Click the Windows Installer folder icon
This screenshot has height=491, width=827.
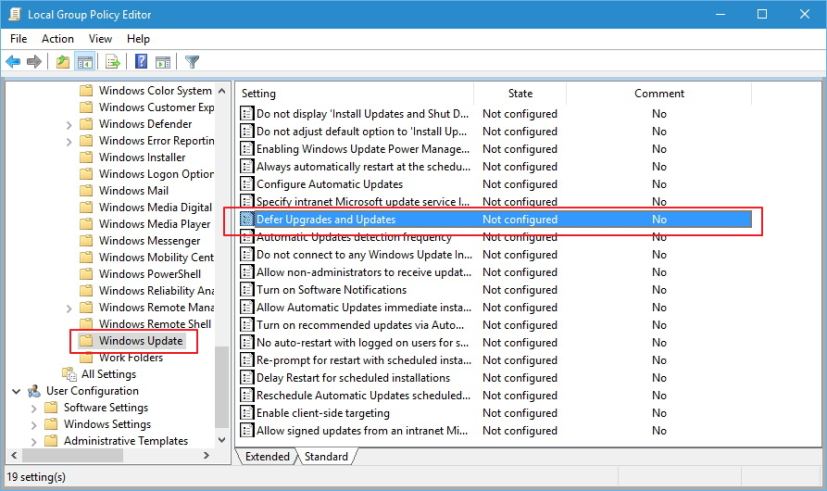86,158
